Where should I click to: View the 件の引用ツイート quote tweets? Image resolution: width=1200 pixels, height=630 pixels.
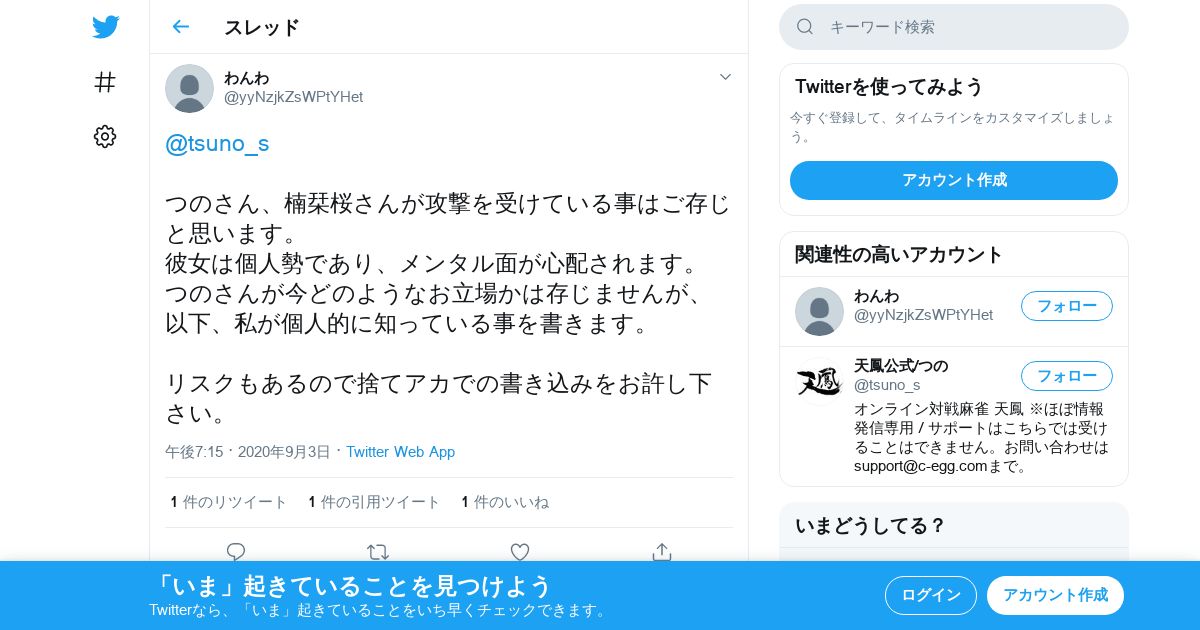(x=374, y=502)
